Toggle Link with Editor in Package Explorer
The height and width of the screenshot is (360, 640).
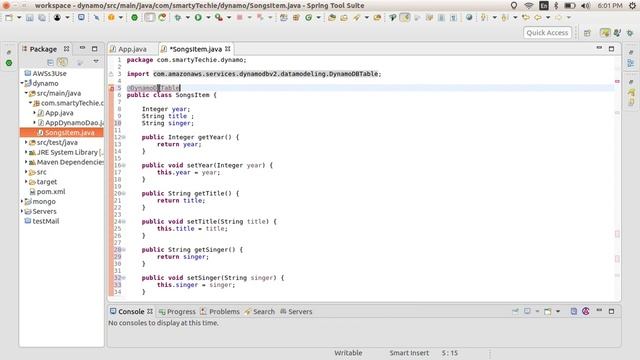tap(62, 62)
